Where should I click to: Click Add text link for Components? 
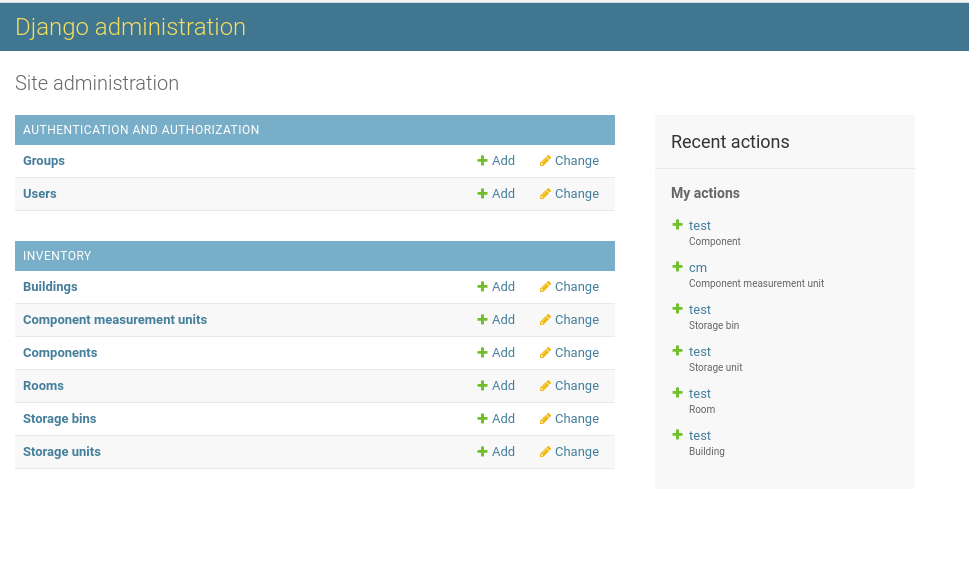click(503, 352)
